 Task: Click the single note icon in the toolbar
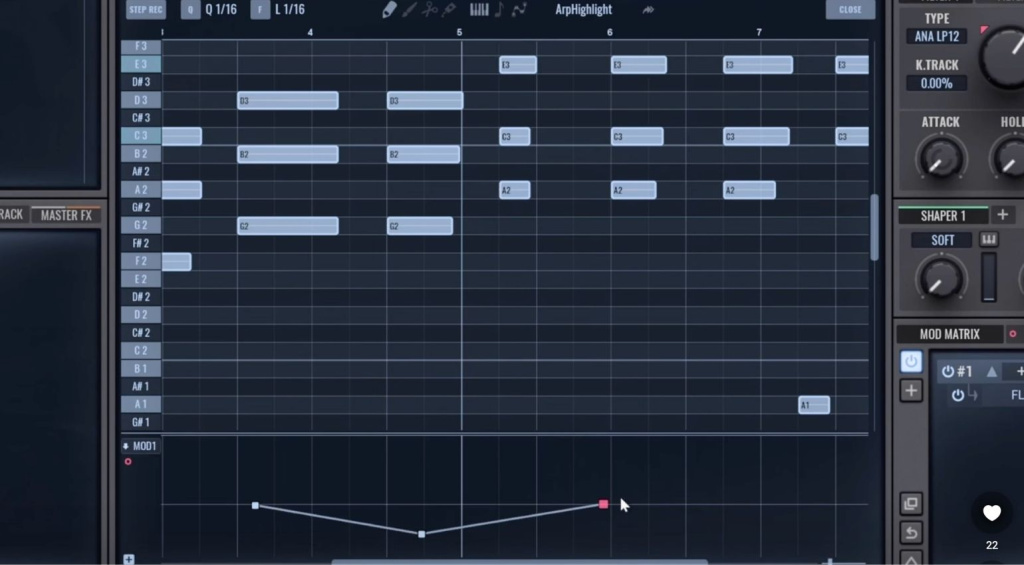tap(500, 10)
